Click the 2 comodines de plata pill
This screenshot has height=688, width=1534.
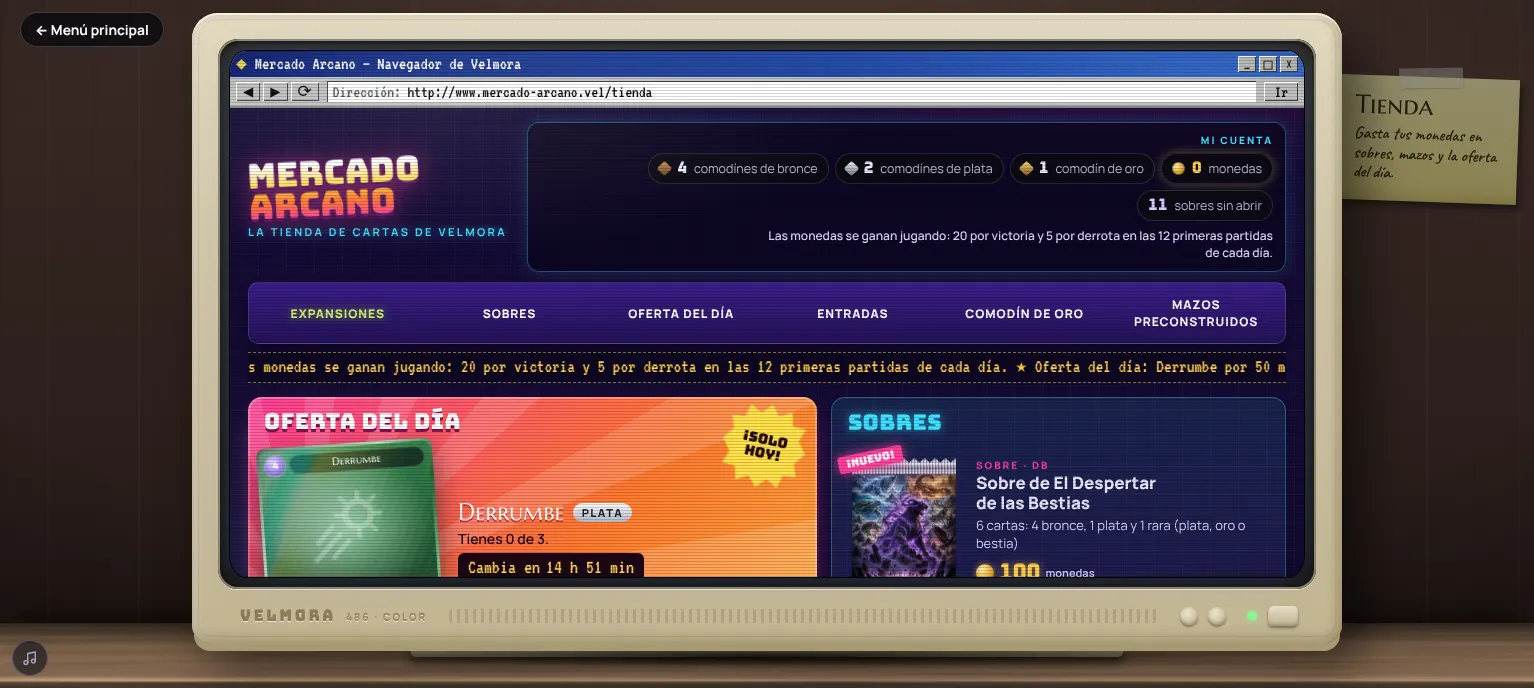pos(920,168)
